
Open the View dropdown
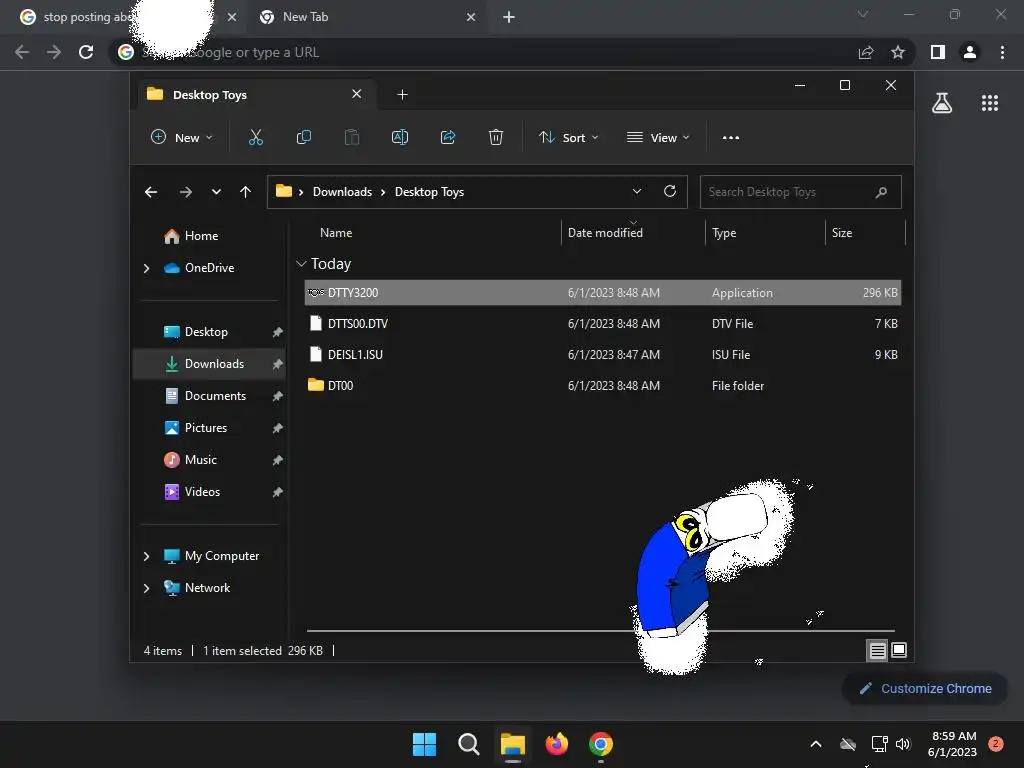(658, 138)
